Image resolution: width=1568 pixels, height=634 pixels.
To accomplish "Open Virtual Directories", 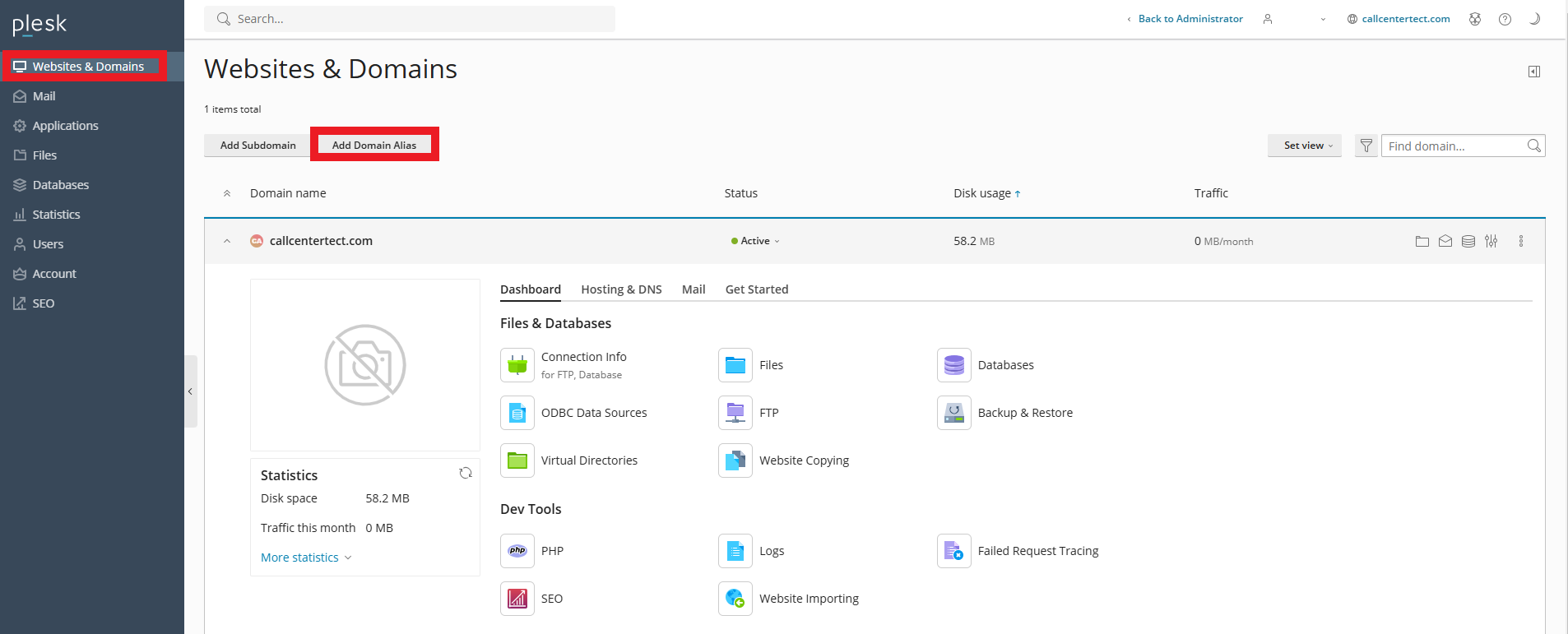I will pos(588,460).
